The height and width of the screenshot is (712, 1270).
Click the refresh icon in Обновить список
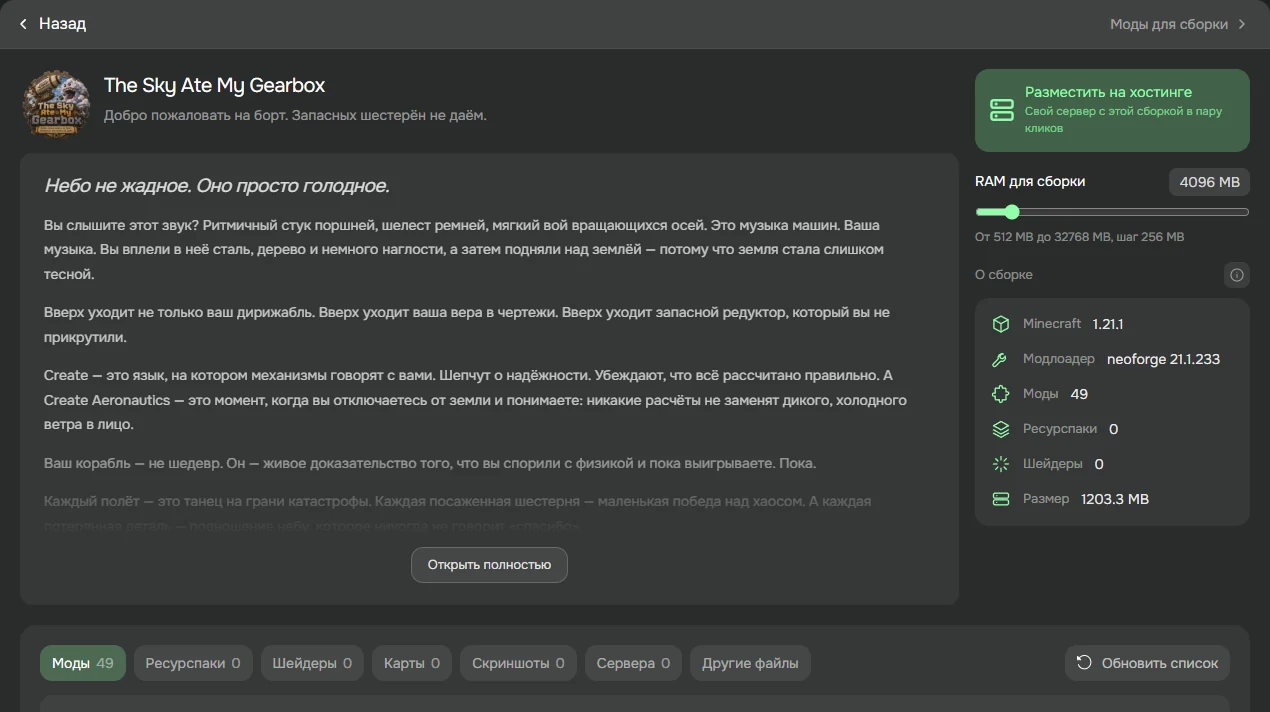(x=1084, y=662)
